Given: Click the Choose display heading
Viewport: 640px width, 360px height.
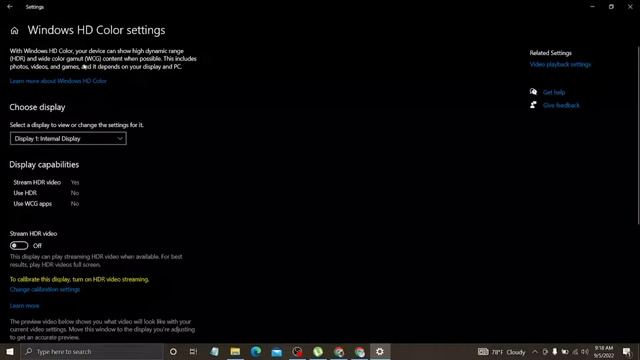Looking at the screenshot, I should click(x=37, y=107).
